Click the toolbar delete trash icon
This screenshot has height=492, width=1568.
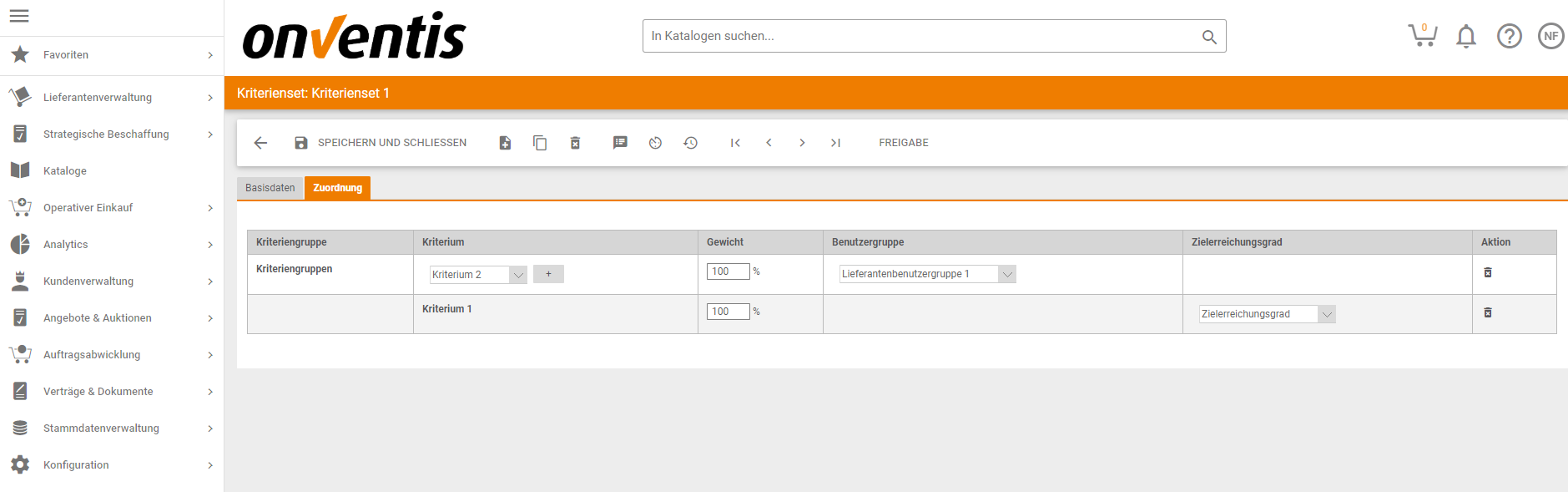[575, 143]
